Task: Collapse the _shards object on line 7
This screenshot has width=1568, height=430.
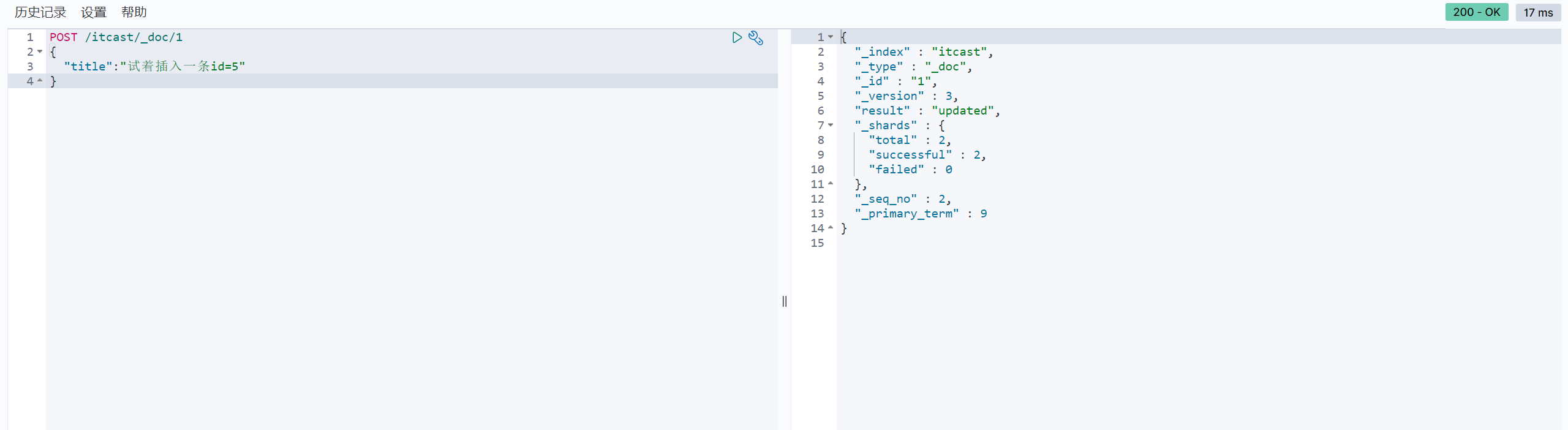Action: pyautogui.click(x=831, y=126)
